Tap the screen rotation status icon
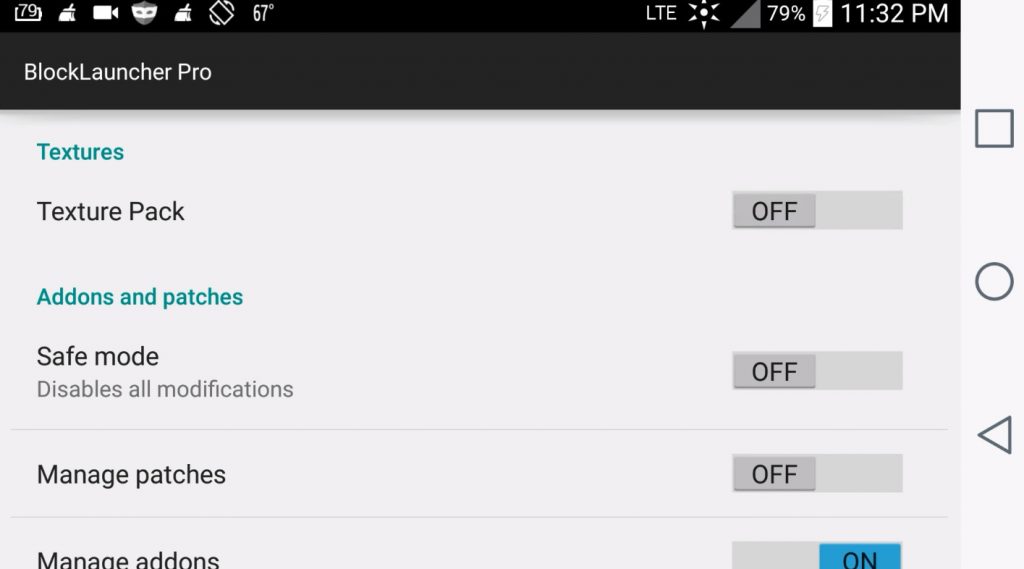The width and height of the screenshot is (1024, 569). [221, 13]
